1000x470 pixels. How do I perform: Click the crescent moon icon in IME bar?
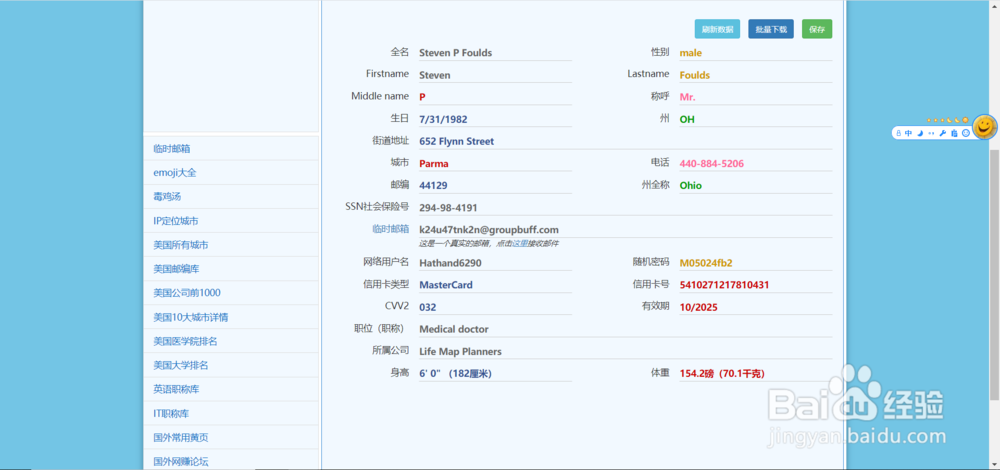[x=920, y=133]
